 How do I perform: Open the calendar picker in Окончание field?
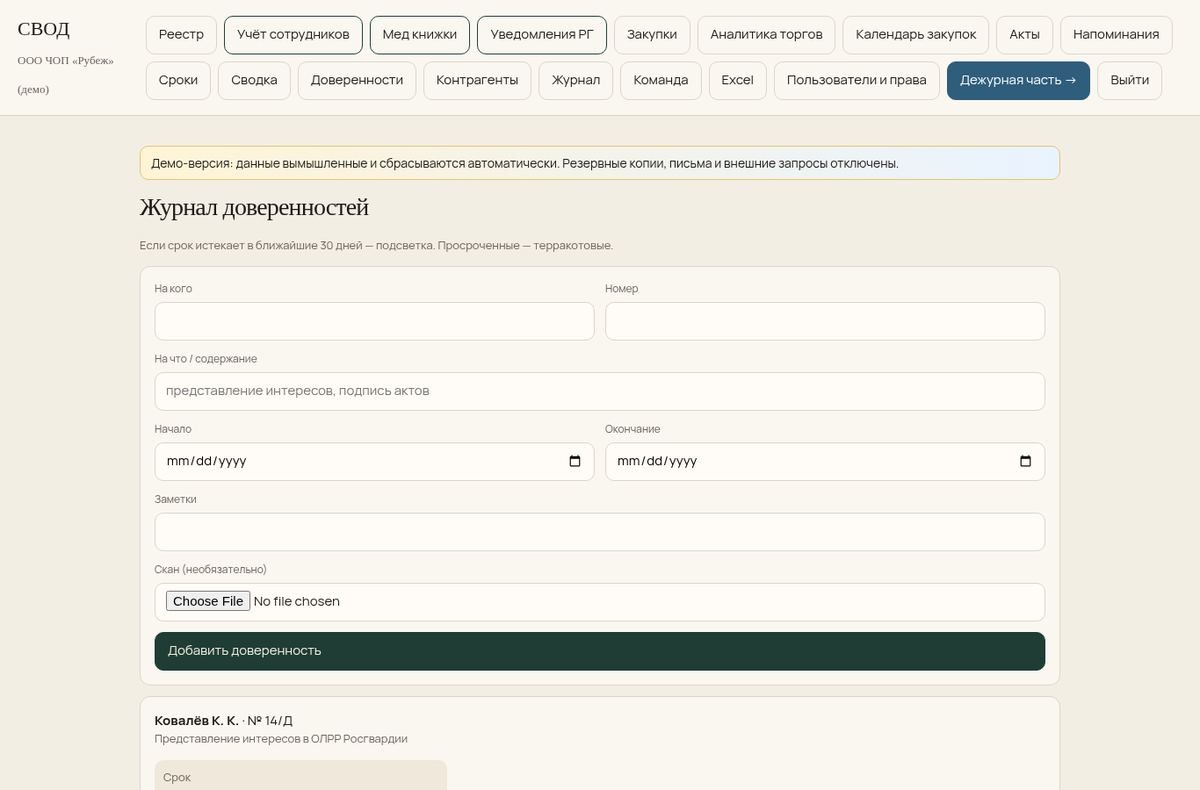(1025, 461)
